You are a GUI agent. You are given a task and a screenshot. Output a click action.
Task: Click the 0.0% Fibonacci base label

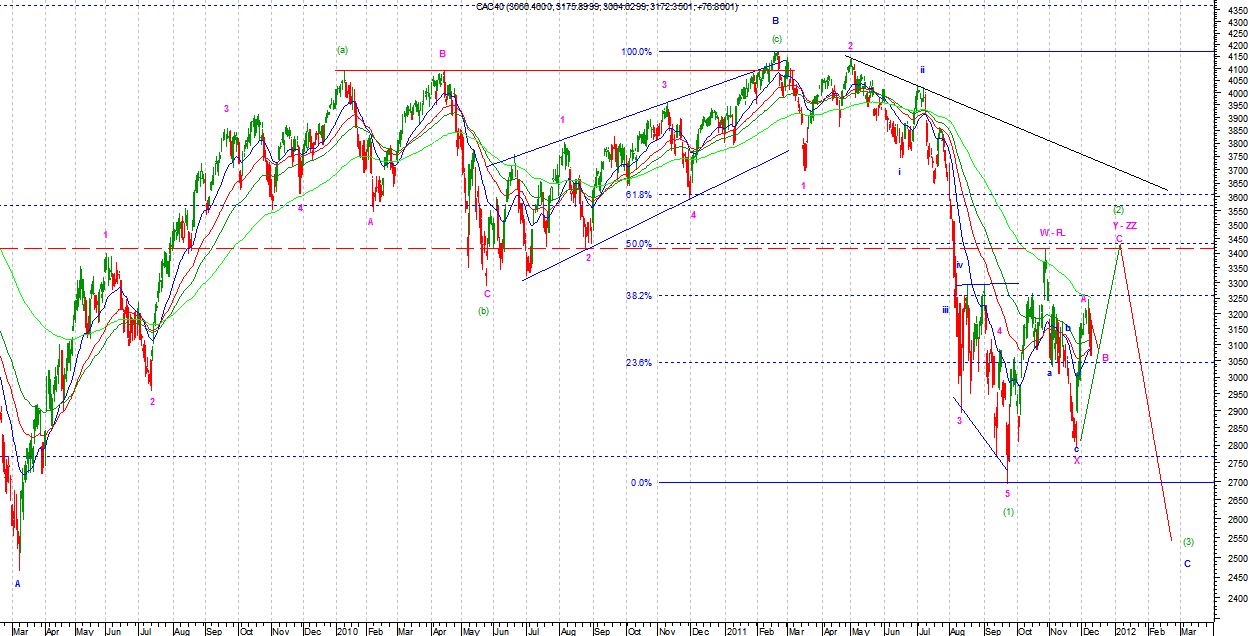(x=641, y=483)
